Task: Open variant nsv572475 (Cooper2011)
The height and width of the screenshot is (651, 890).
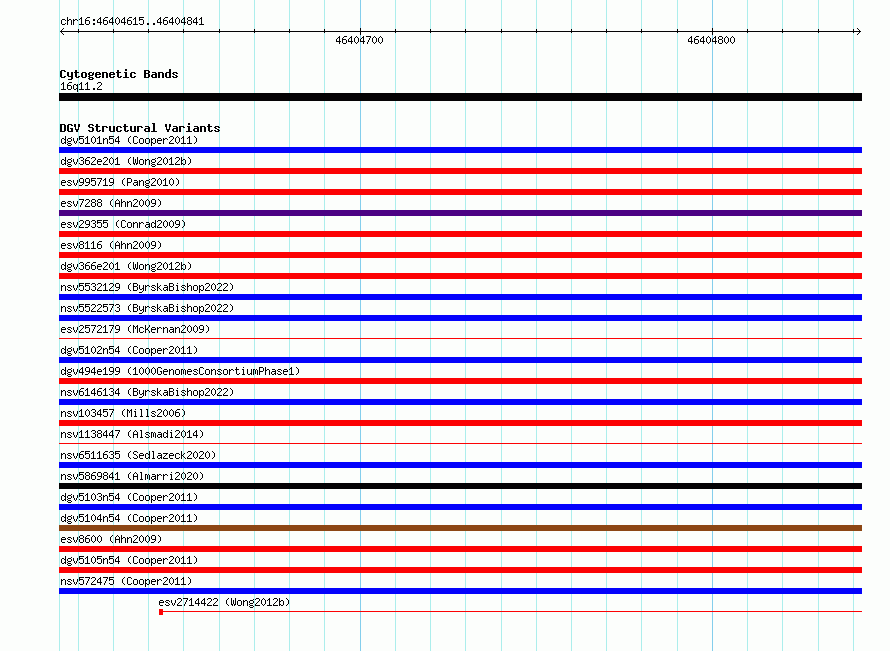Action: tap(126, 581)
